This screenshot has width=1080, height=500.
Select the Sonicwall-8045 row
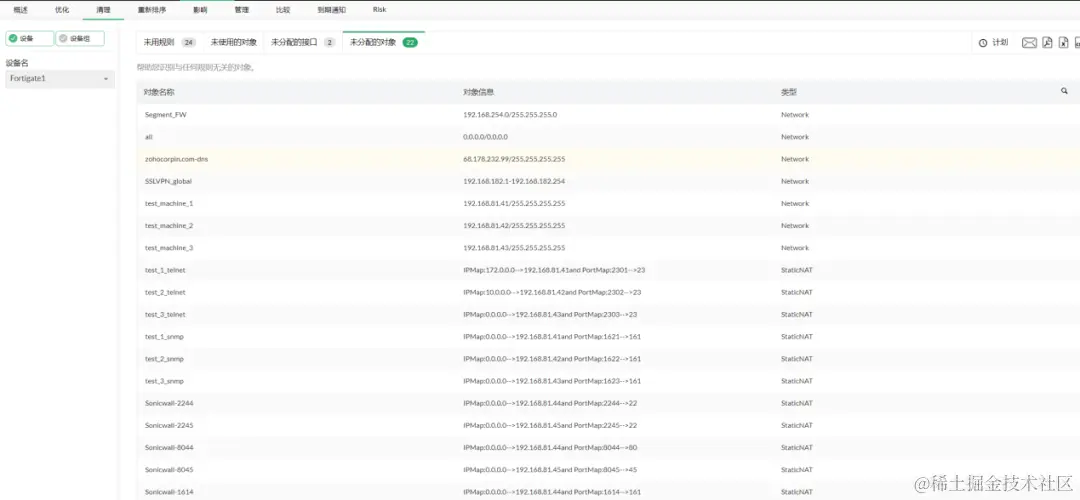pyautogui.click(x=608, y=470)
